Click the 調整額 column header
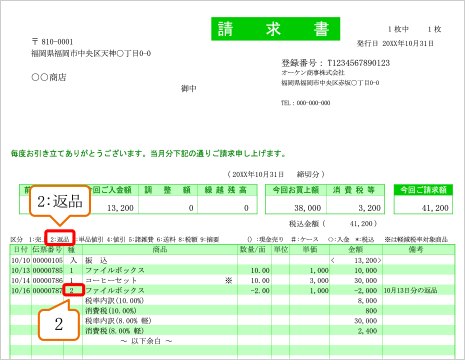This screenshot has width=465, height=360. [168, 190]
